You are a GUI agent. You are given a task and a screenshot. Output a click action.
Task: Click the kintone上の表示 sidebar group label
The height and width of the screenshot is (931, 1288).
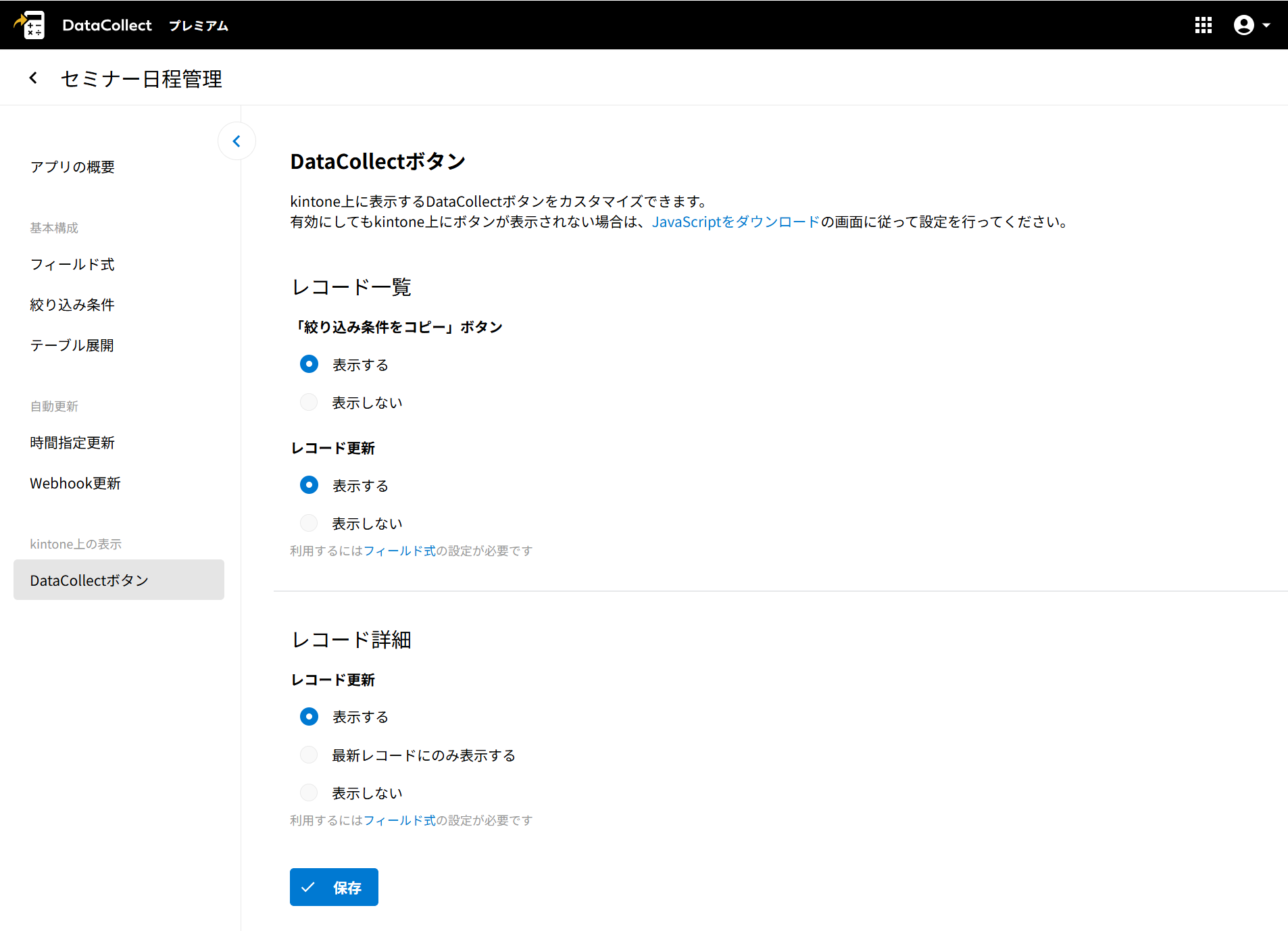coord(76,544)
